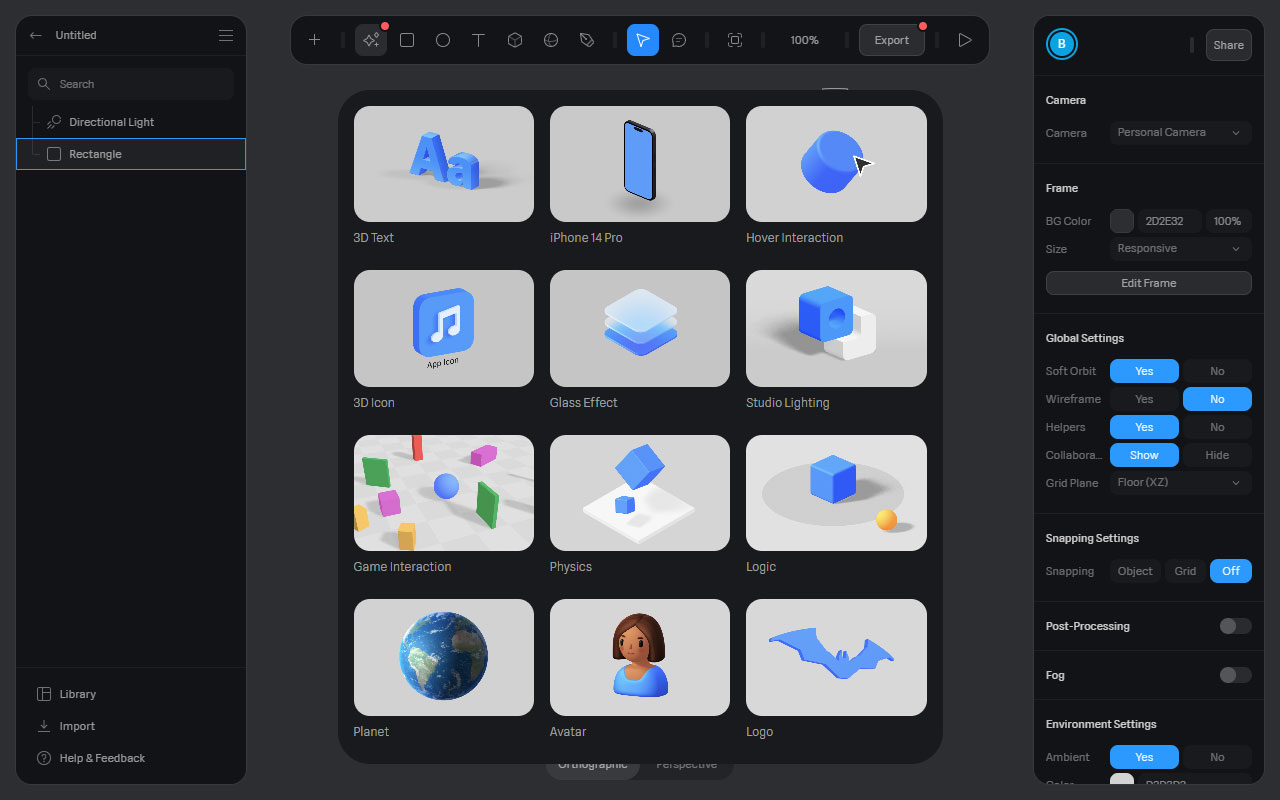The image size is (1280, 800).
Task: Open the BG Color swatch
Action: [x=1121, y=221]
